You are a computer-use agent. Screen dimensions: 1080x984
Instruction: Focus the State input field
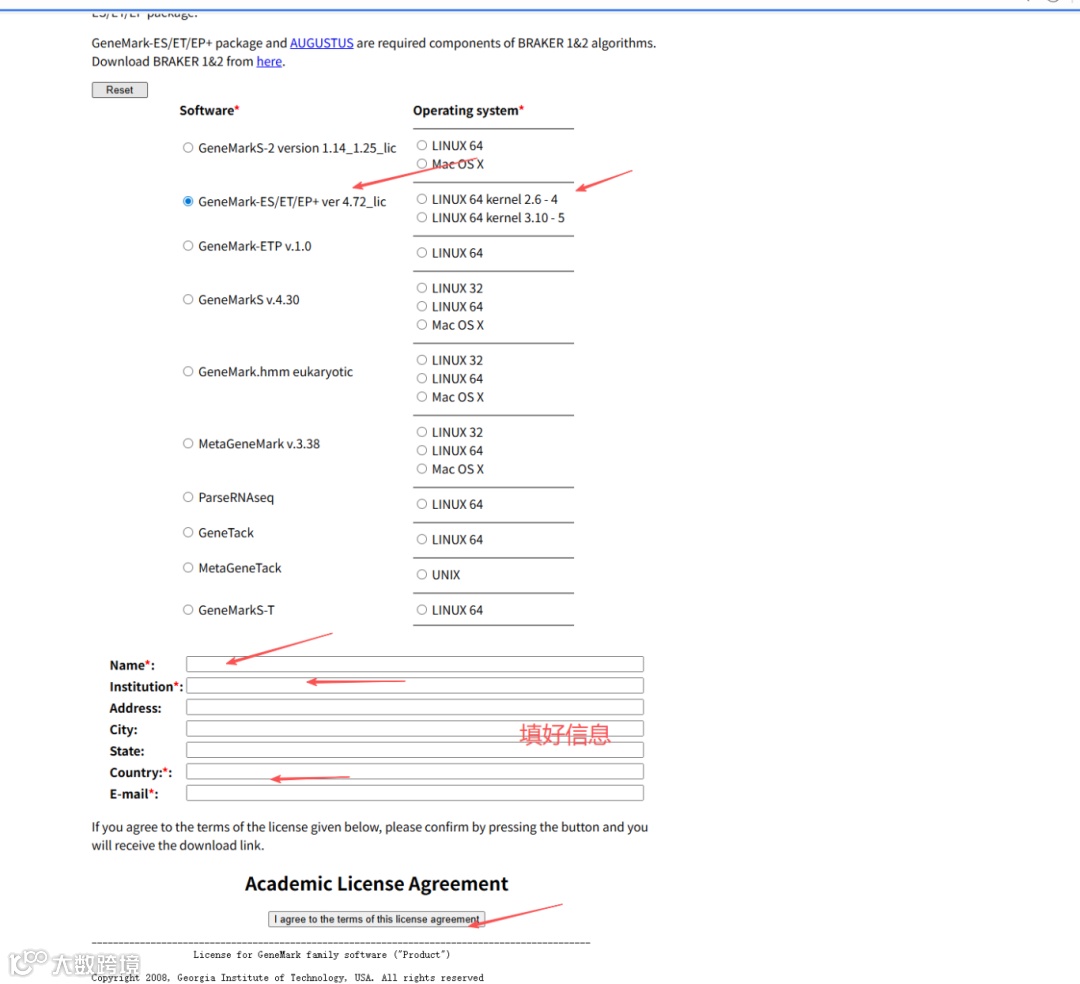[x=415, y=750]
